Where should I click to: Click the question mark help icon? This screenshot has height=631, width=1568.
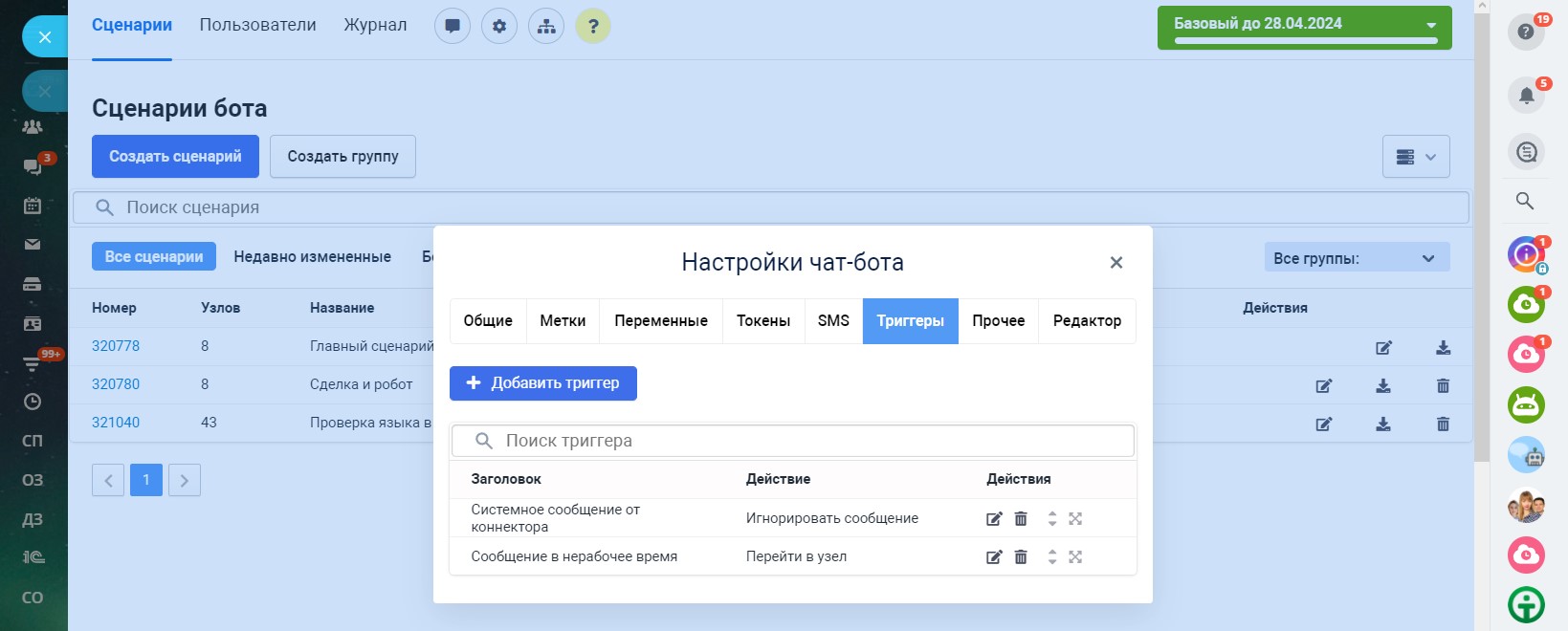(x=593, y=26)
